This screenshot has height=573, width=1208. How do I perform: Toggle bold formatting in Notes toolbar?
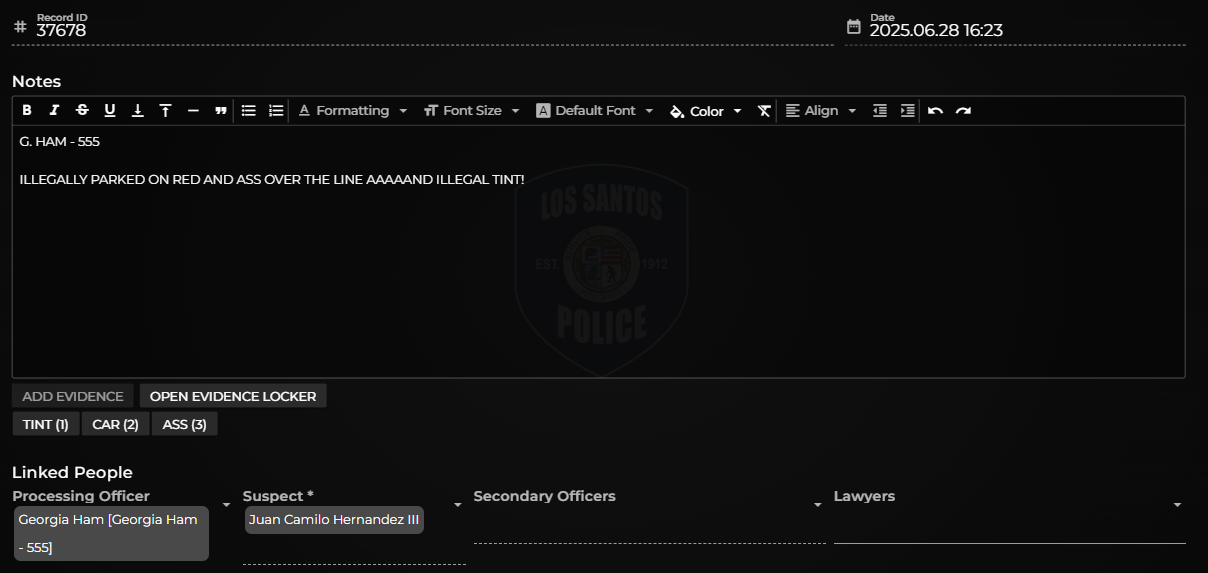[x=27, y=111]
